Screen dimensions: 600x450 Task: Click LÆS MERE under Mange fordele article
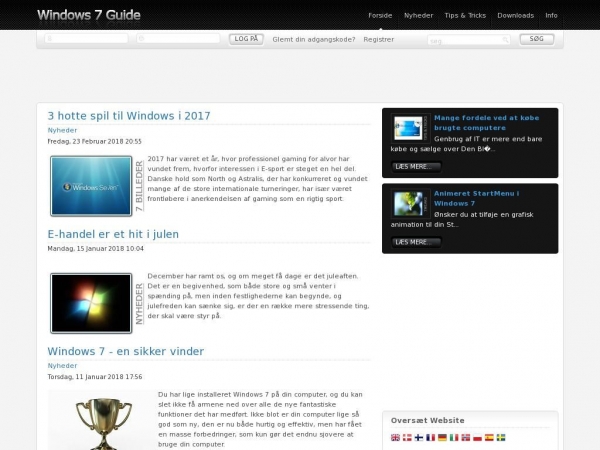pos(416,167)
